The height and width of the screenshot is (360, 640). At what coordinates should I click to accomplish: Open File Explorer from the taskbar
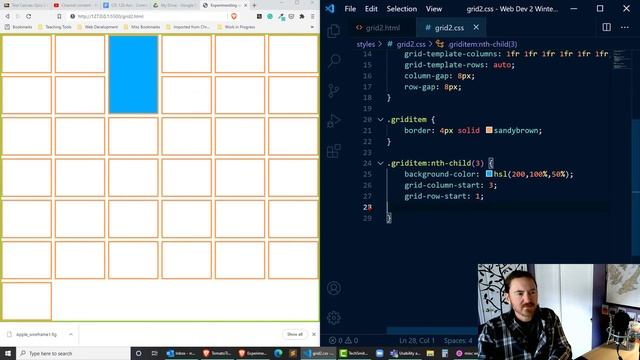click(430, 353)
